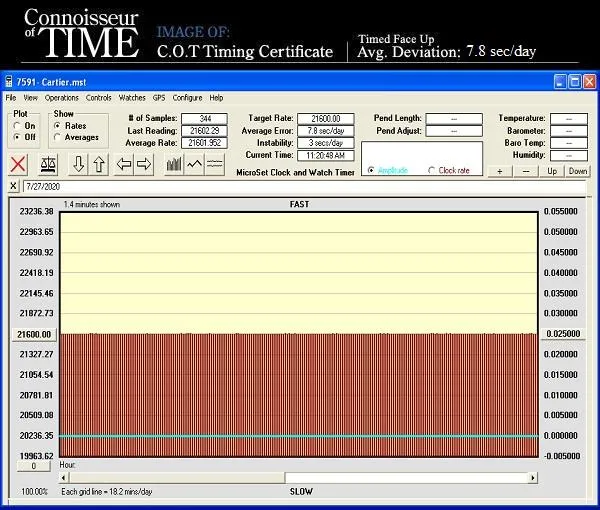
Task: Click the plus (+) button
Action: tap(499, 171)
